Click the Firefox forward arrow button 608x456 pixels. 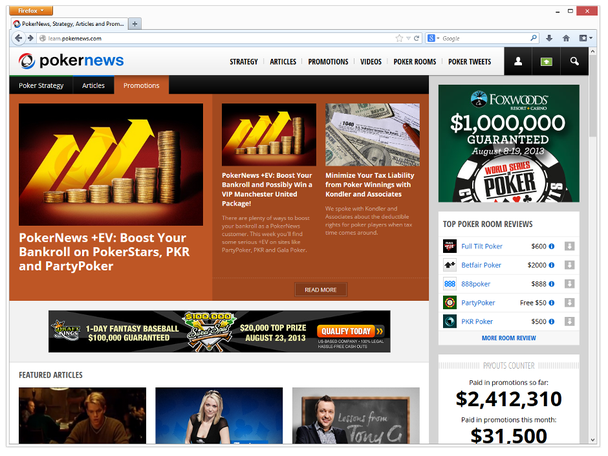tap(31, 38)
